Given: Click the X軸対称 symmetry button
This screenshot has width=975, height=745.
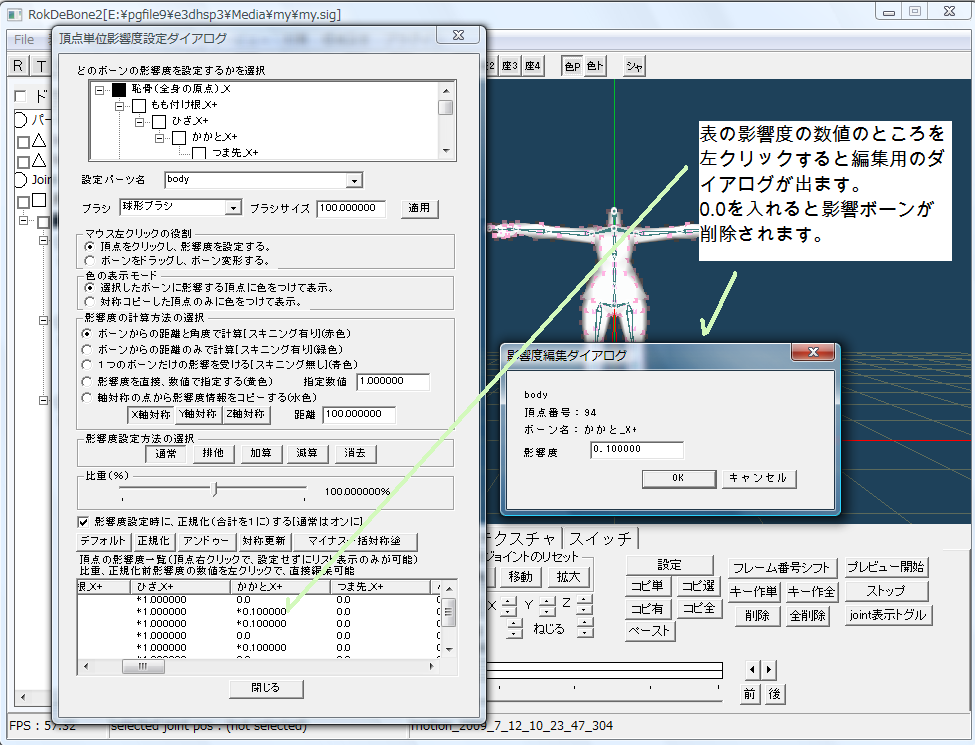Looking at the screenshot, I should (150, 414).
